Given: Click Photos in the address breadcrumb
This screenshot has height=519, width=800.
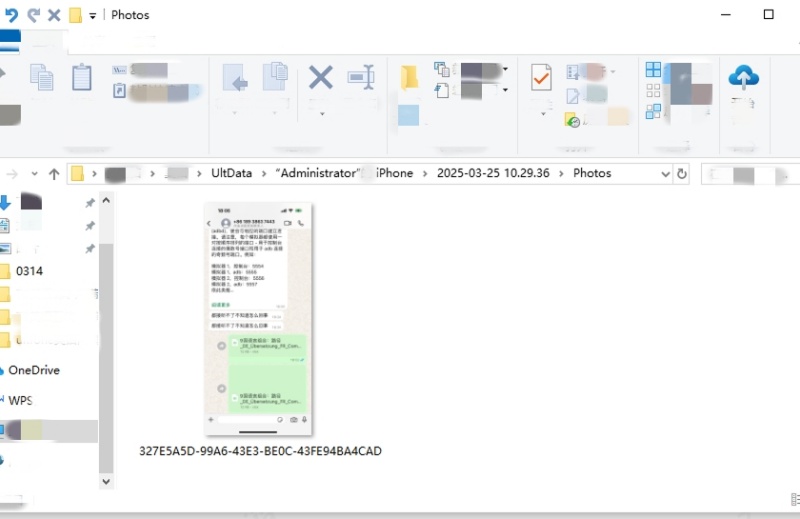Looking at the screenshot, I should (x=592, y=173).
